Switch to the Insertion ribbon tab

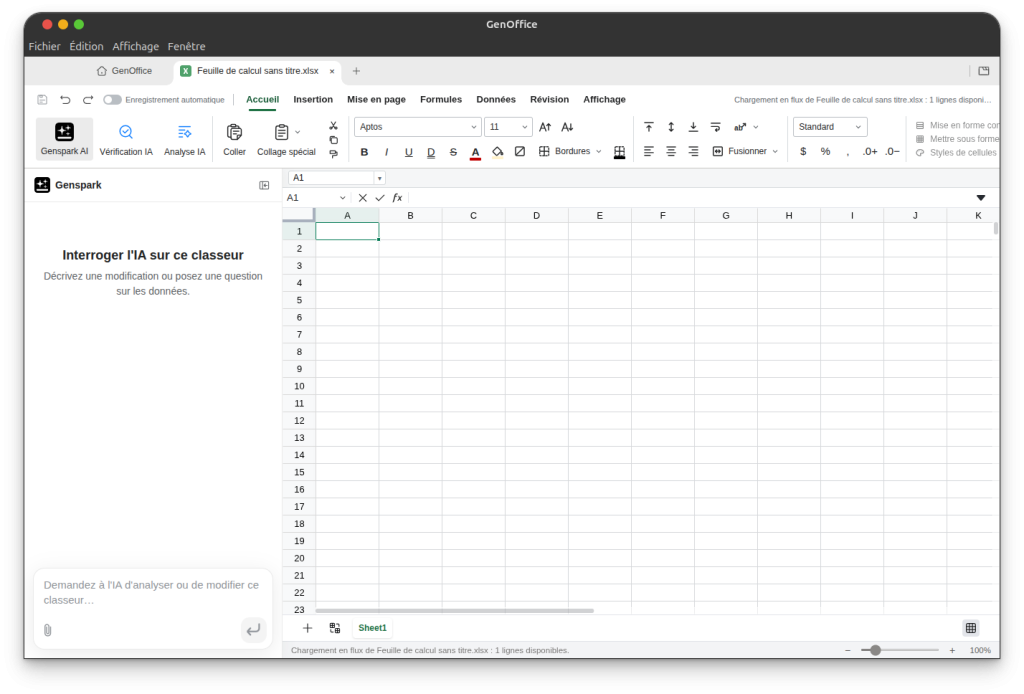click(x=313, y=99)
